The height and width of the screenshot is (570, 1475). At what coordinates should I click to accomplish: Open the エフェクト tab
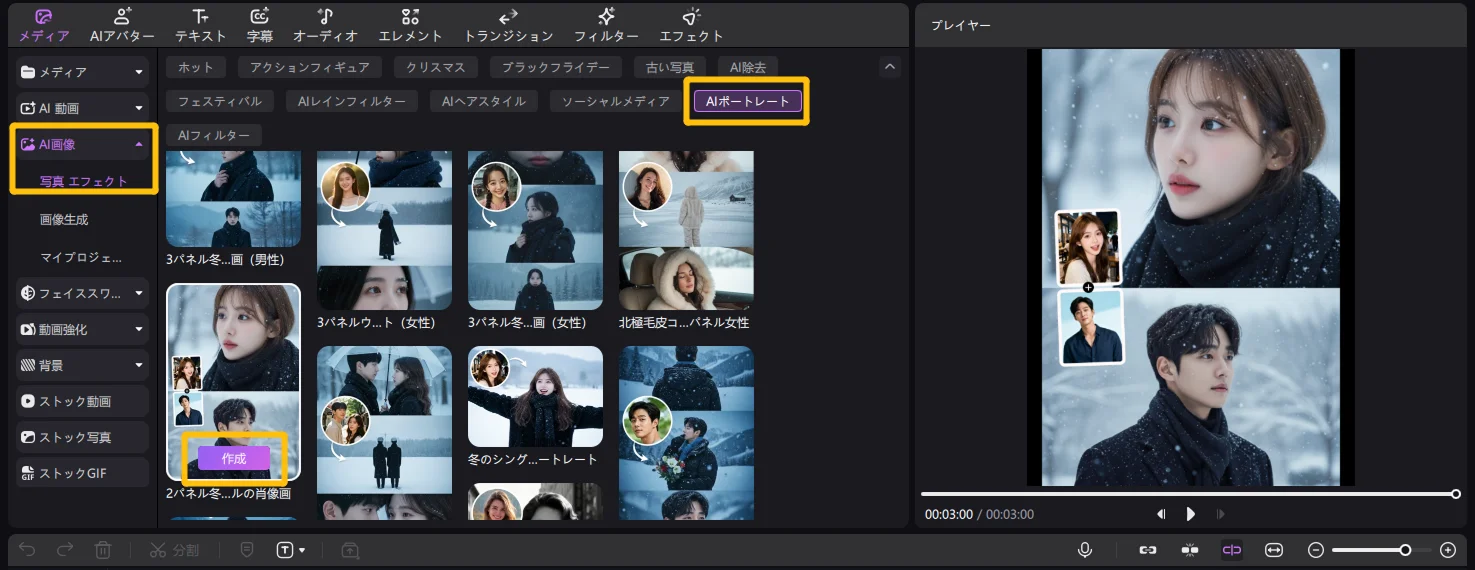[x=691, y=25]
